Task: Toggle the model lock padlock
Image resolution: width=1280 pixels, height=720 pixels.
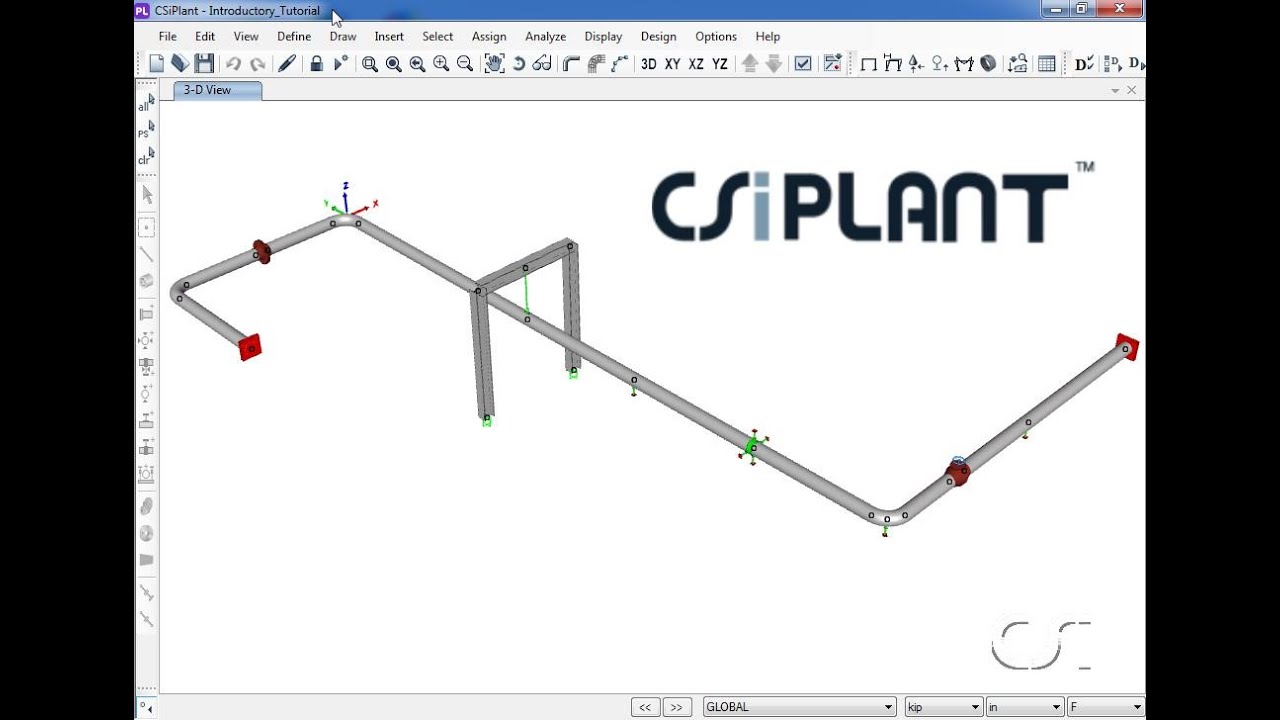Action: pos(316,64)
